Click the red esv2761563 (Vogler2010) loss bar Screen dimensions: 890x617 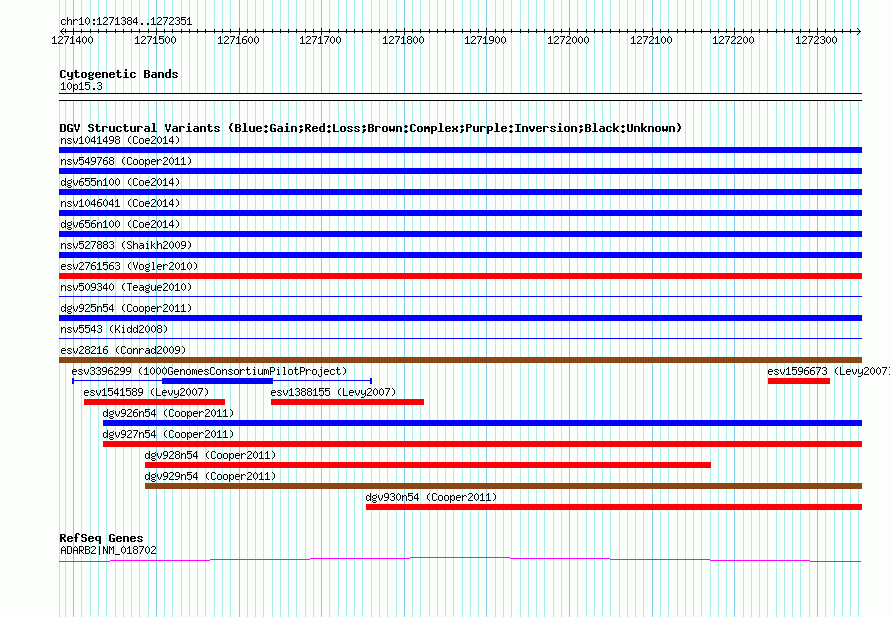click(x=460, y=276)
